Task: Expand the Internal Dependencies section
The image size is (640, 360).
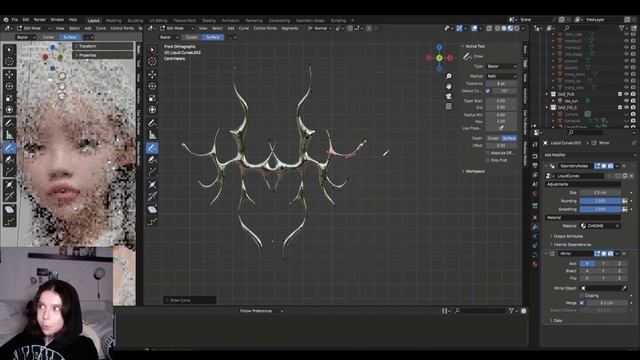Action: [x=571, y=244]
